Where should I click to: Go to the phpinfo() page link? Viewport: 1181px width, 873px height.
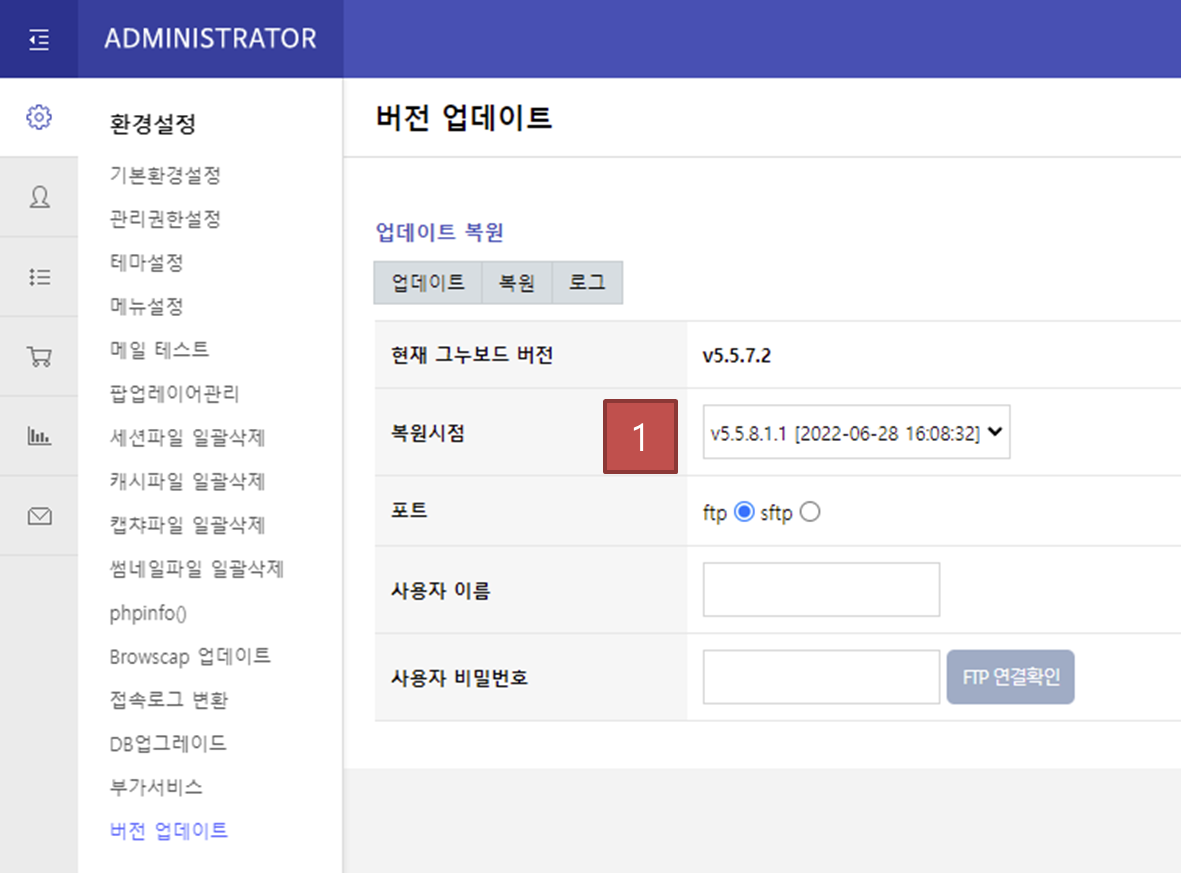[148, 613]
